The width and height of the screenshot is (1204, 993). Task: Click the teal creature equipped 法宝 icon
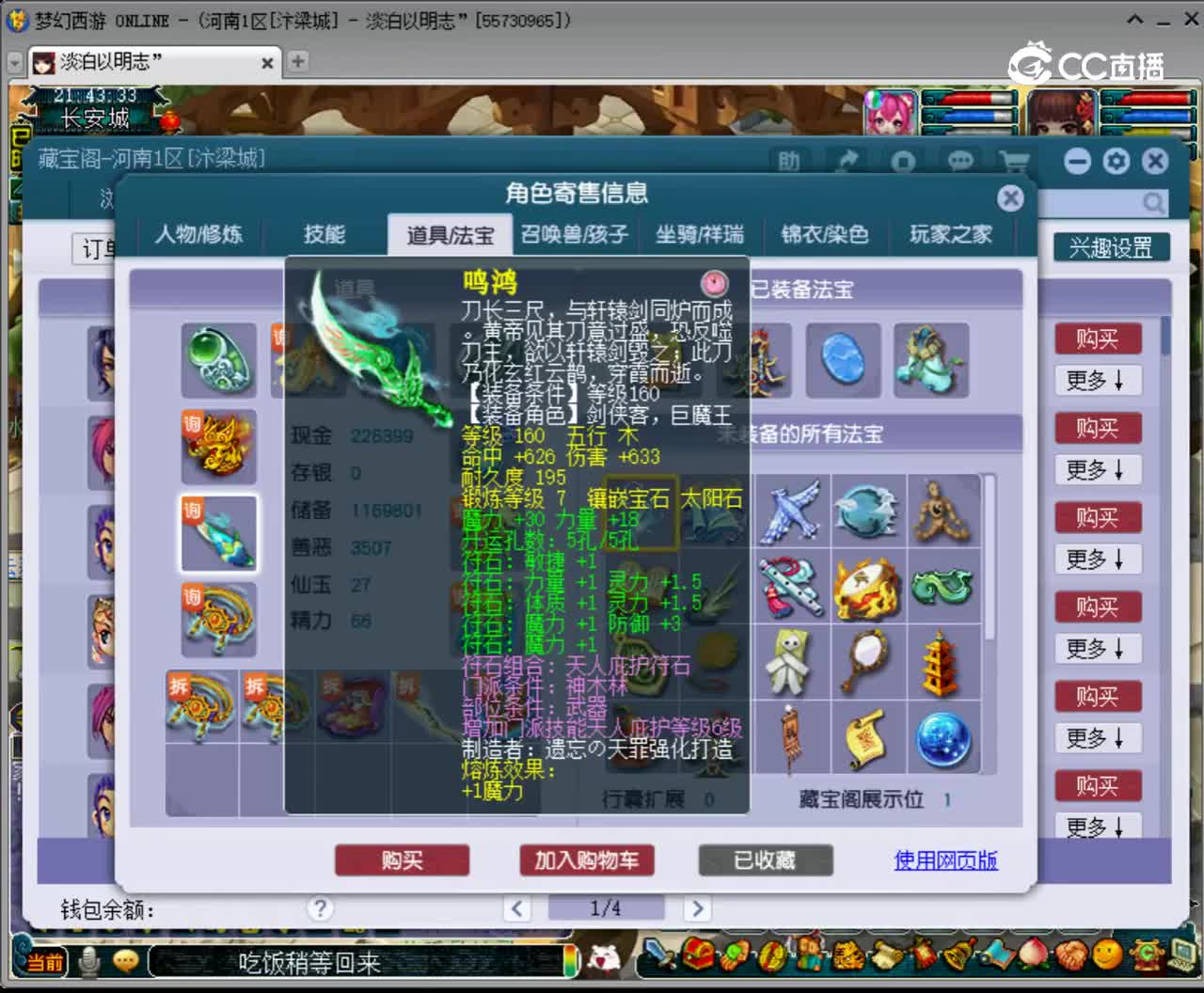(930, 360)
